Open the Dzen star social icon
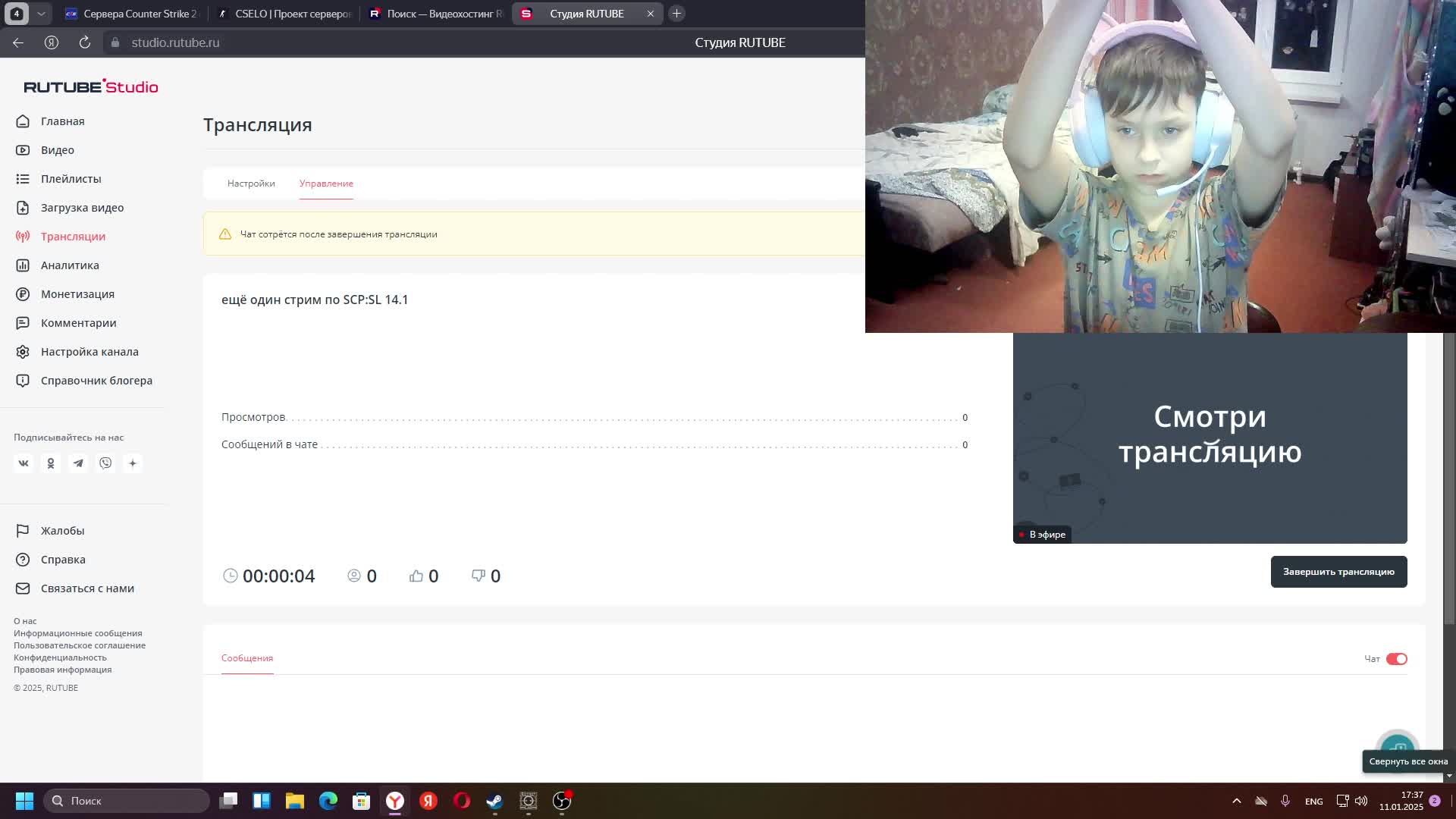 (x=133, y=463)
